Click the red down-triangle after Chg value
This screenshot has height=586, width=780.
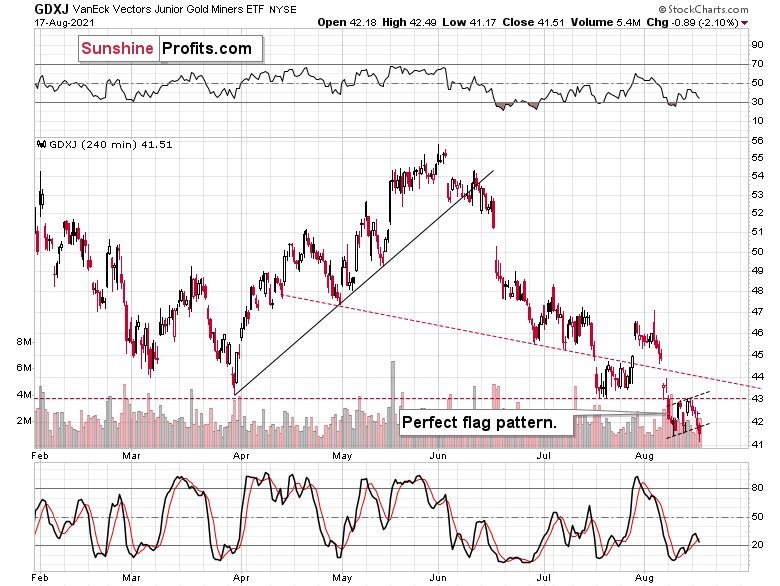pos(745,23)
